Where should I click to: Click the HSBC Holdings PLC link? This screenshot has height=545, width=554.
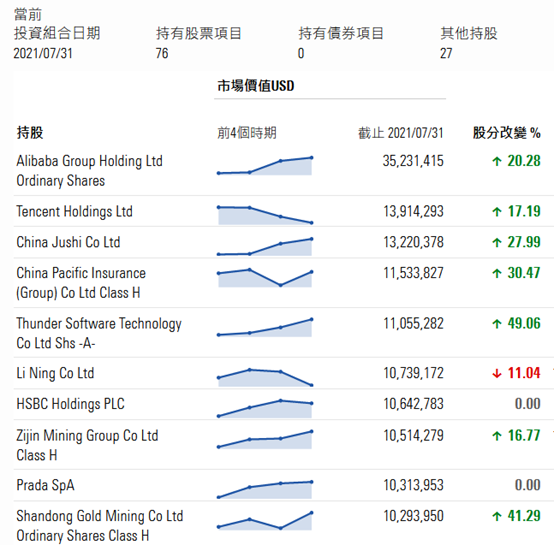pos(70,404)
